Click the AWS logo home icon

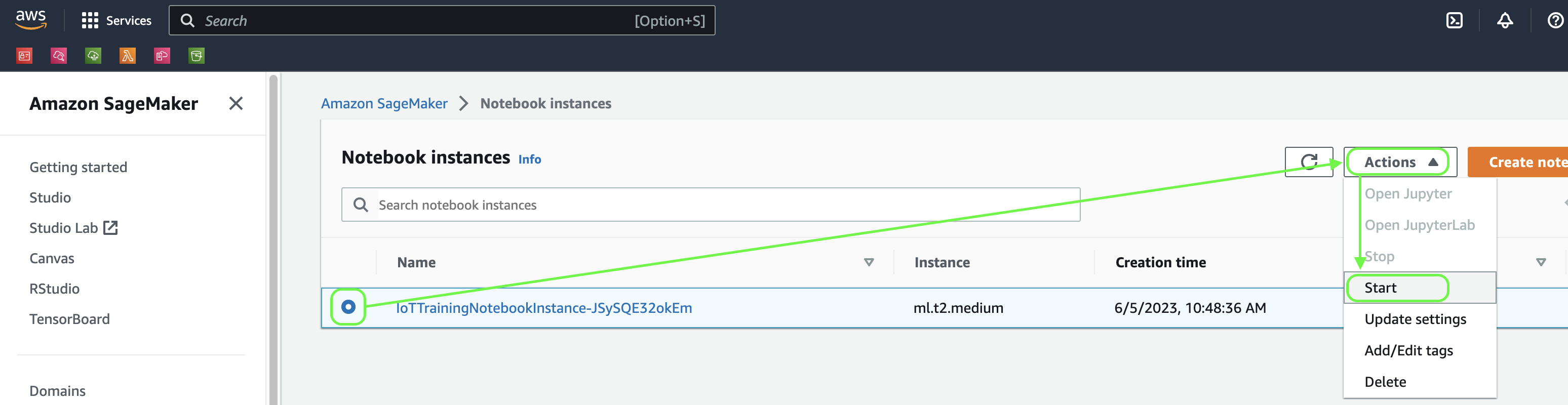(x=31, y=20)
